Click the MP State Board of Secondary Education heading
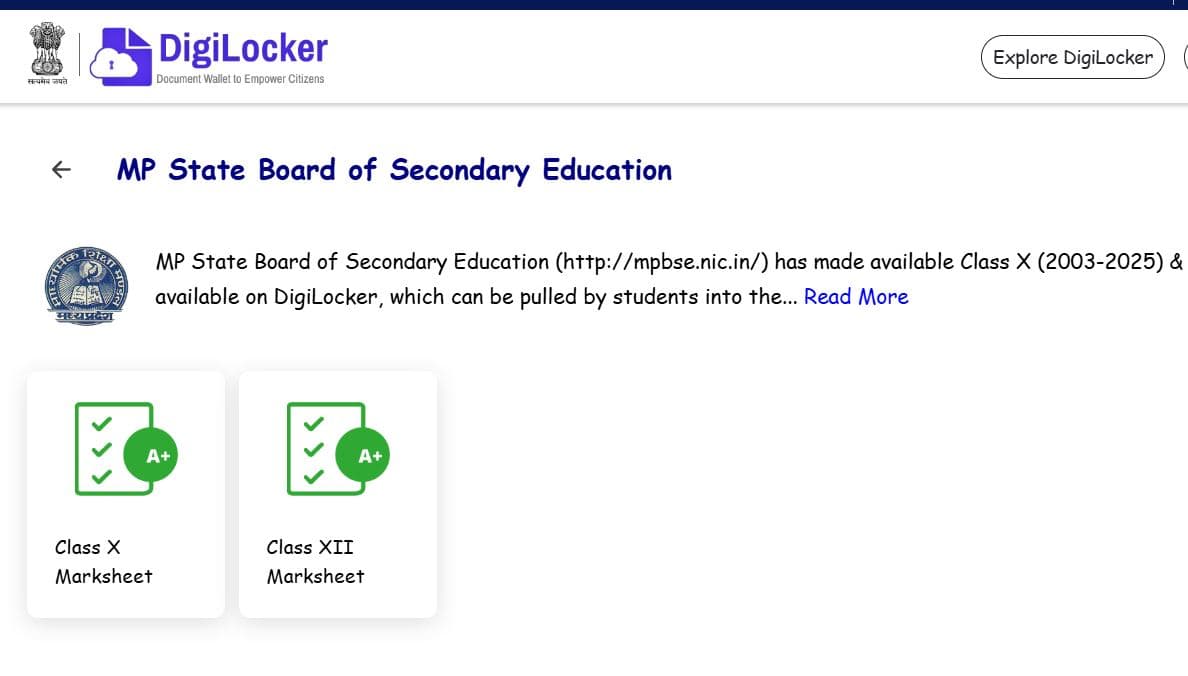This screenshot has height=676, width=1188. click(394, 170)
